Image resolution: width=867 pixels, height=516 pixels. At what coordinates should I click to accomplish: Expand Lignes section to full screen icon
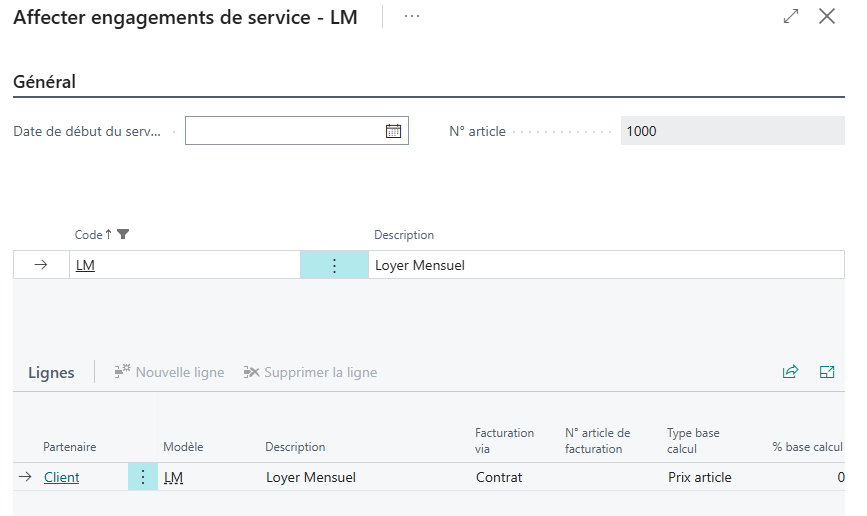[x=827, y=372]
